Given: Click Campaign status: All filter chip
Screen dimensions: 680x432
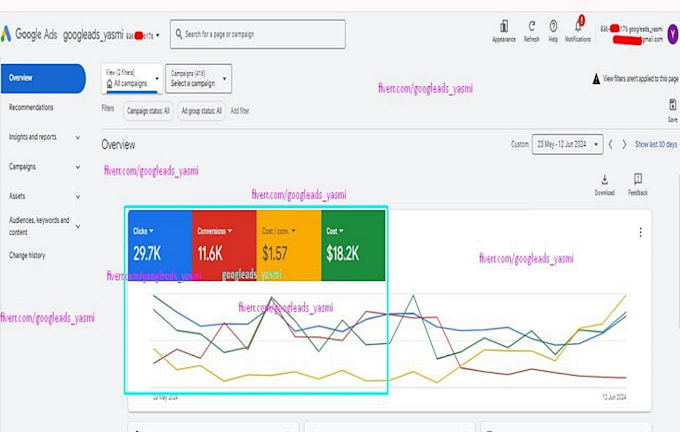Looking at the screenshot, I should tap(148, 111).
